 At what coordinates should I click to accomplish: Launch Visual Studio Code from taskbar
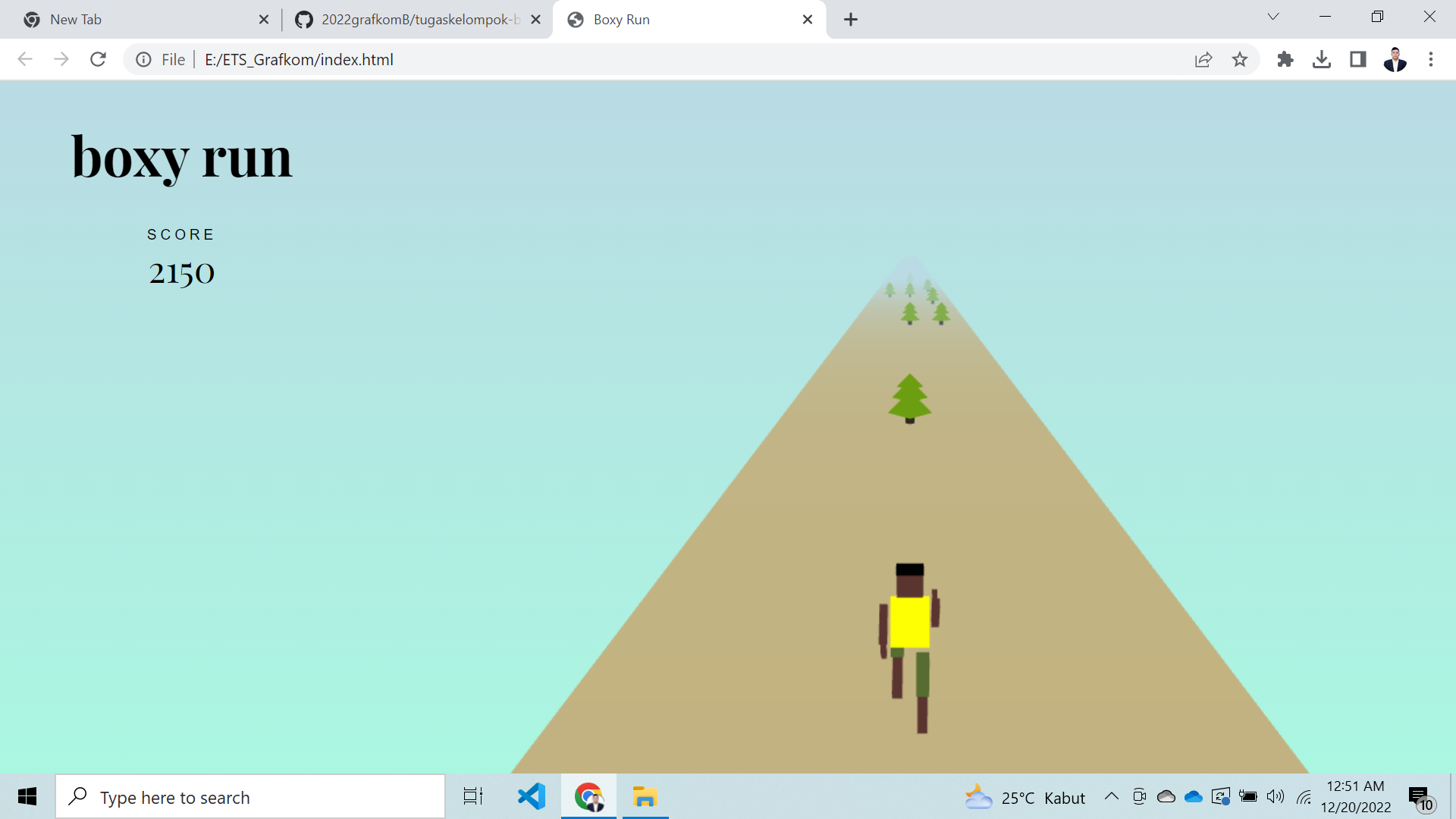[x=532, y=796]
